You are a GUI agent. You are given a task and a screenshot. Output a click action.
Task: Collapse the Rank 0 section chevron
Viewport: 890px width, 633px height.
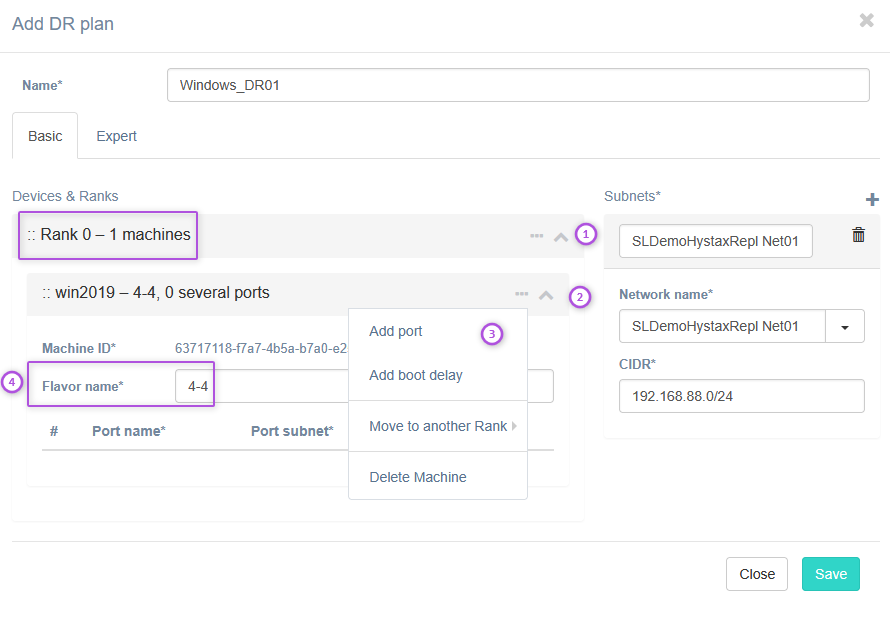[560, 237]
